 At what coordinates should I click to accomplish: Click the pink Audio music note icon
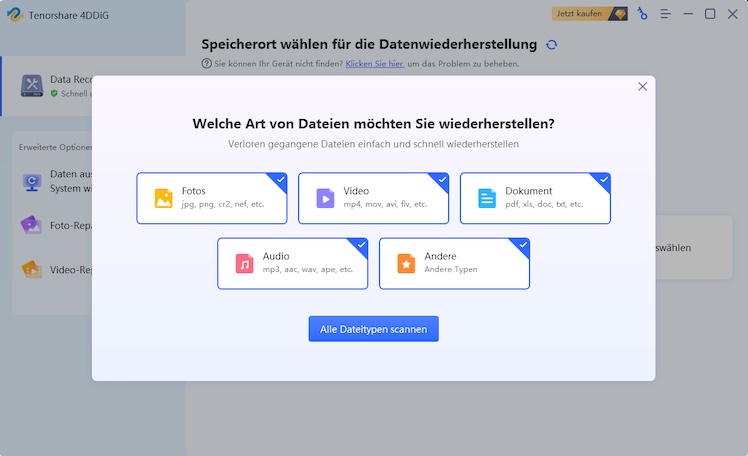click(x=244, y=263)
